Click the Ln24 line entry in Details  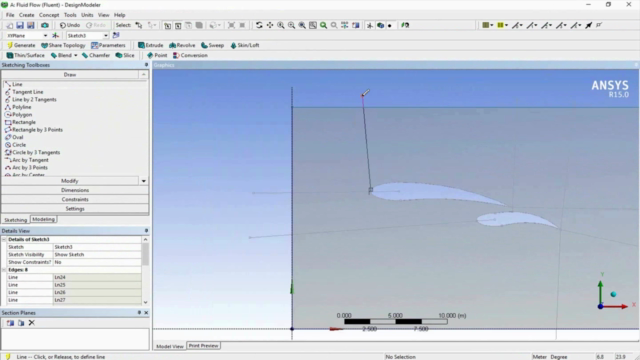click(97, 277)
